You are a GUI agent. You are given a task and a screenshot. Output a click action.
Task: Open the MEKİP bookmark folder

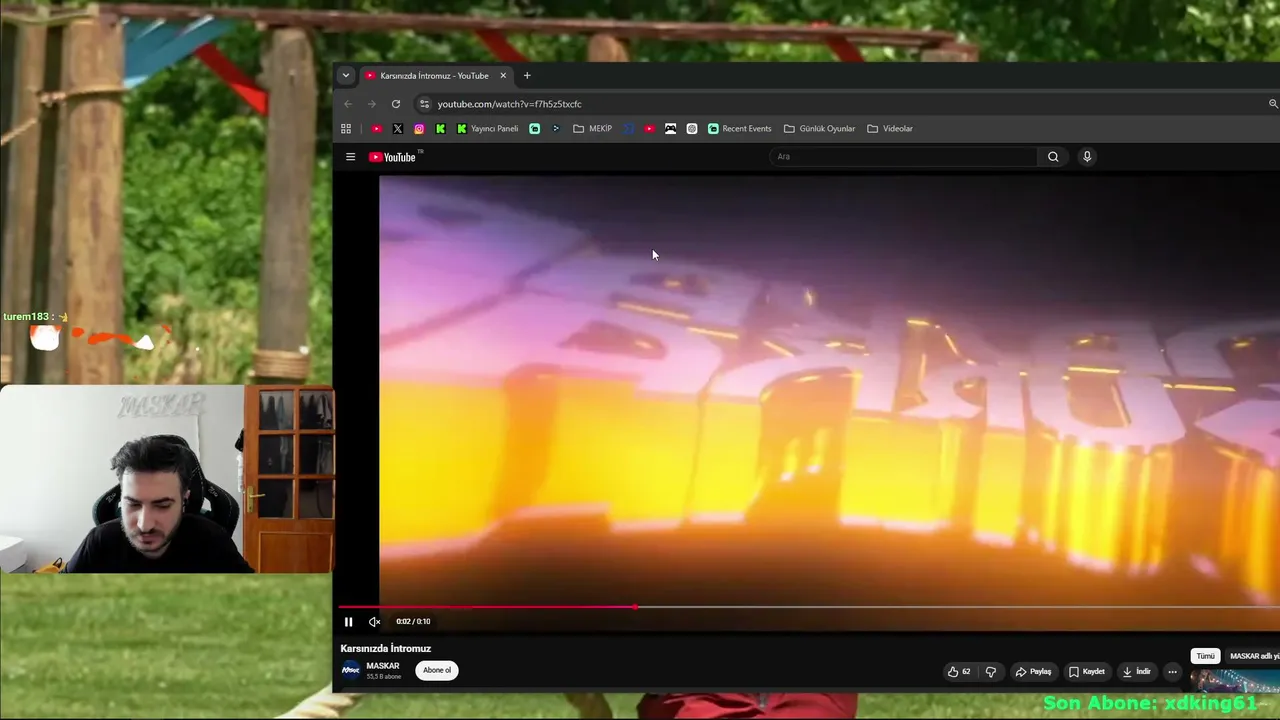593,129
